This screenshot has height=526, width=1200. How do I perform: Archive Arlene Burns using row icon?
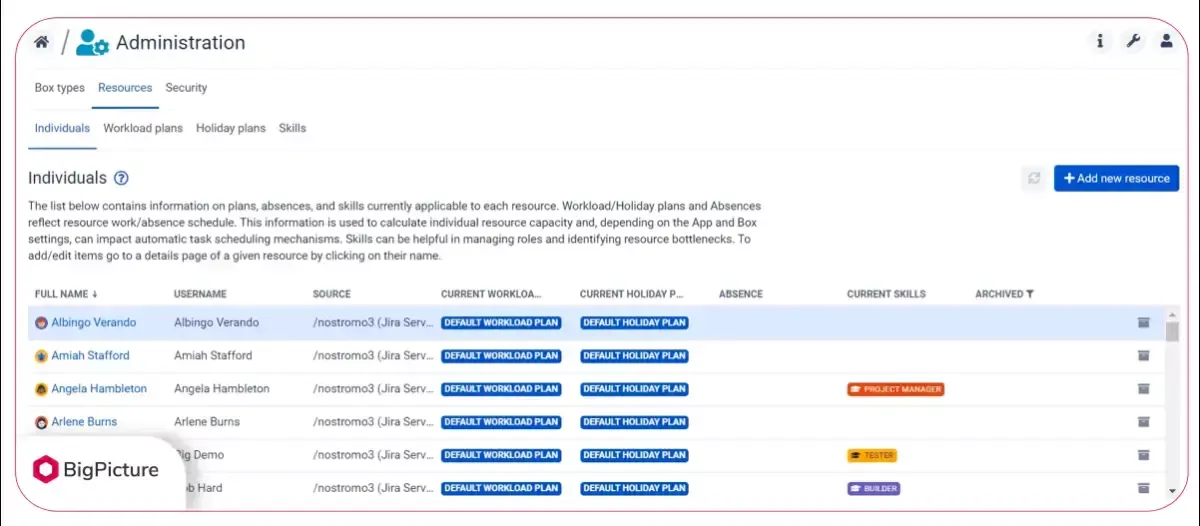[1143, 421]
